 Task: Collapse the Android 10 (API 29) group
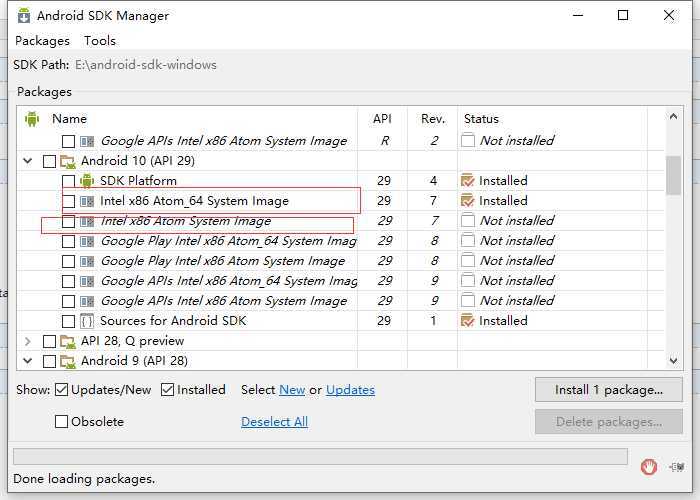[x=28, y=161]
